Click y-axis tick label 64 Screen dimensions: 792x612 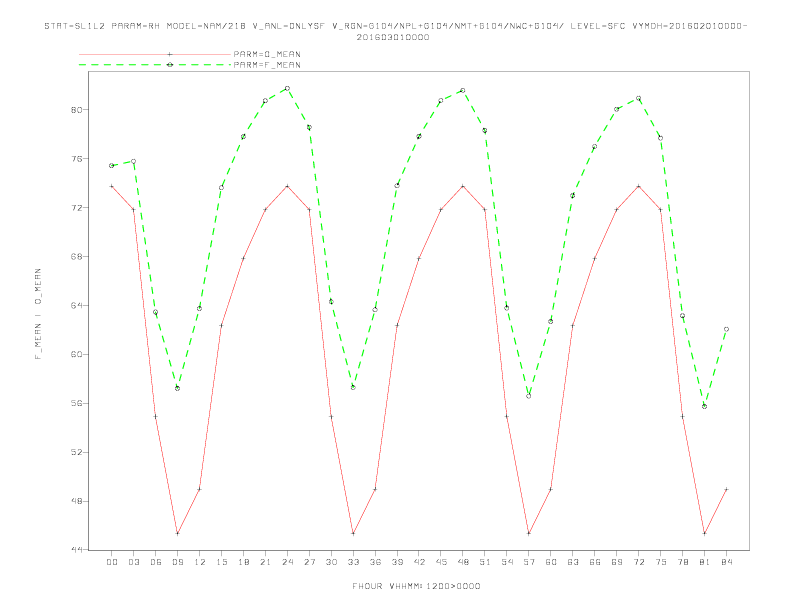pos(77,305)
